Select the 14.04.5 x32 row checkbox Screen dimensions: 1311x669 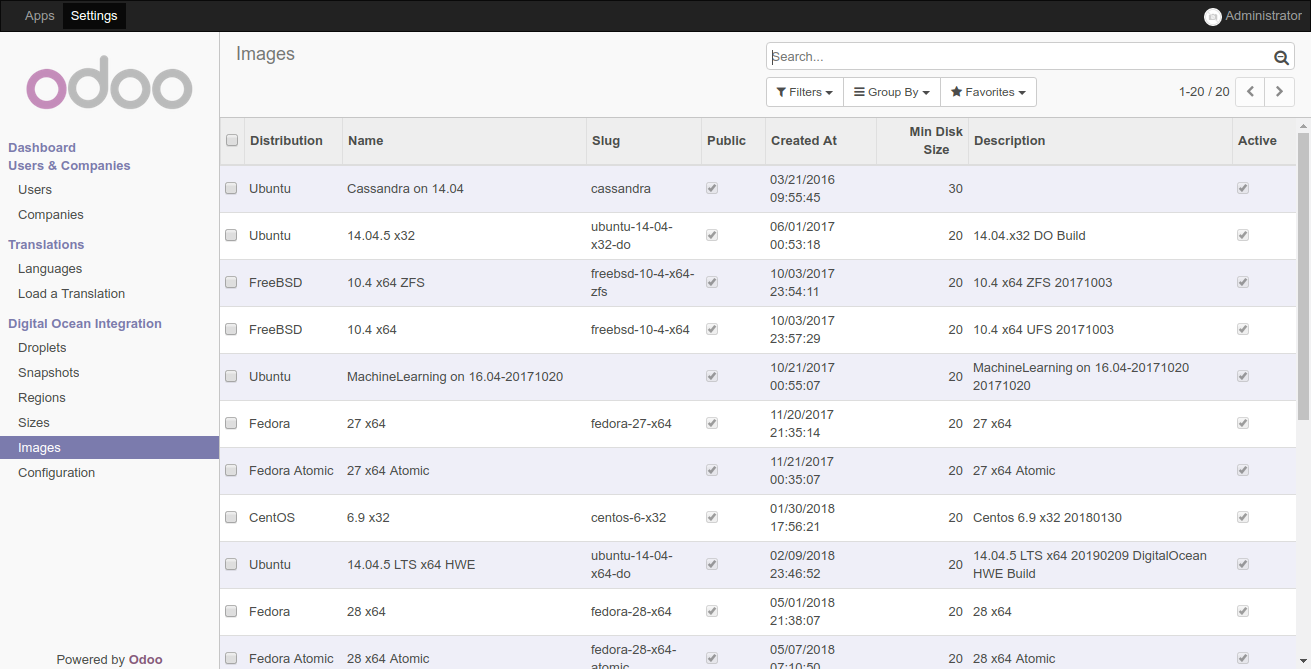tap(231, 235)
